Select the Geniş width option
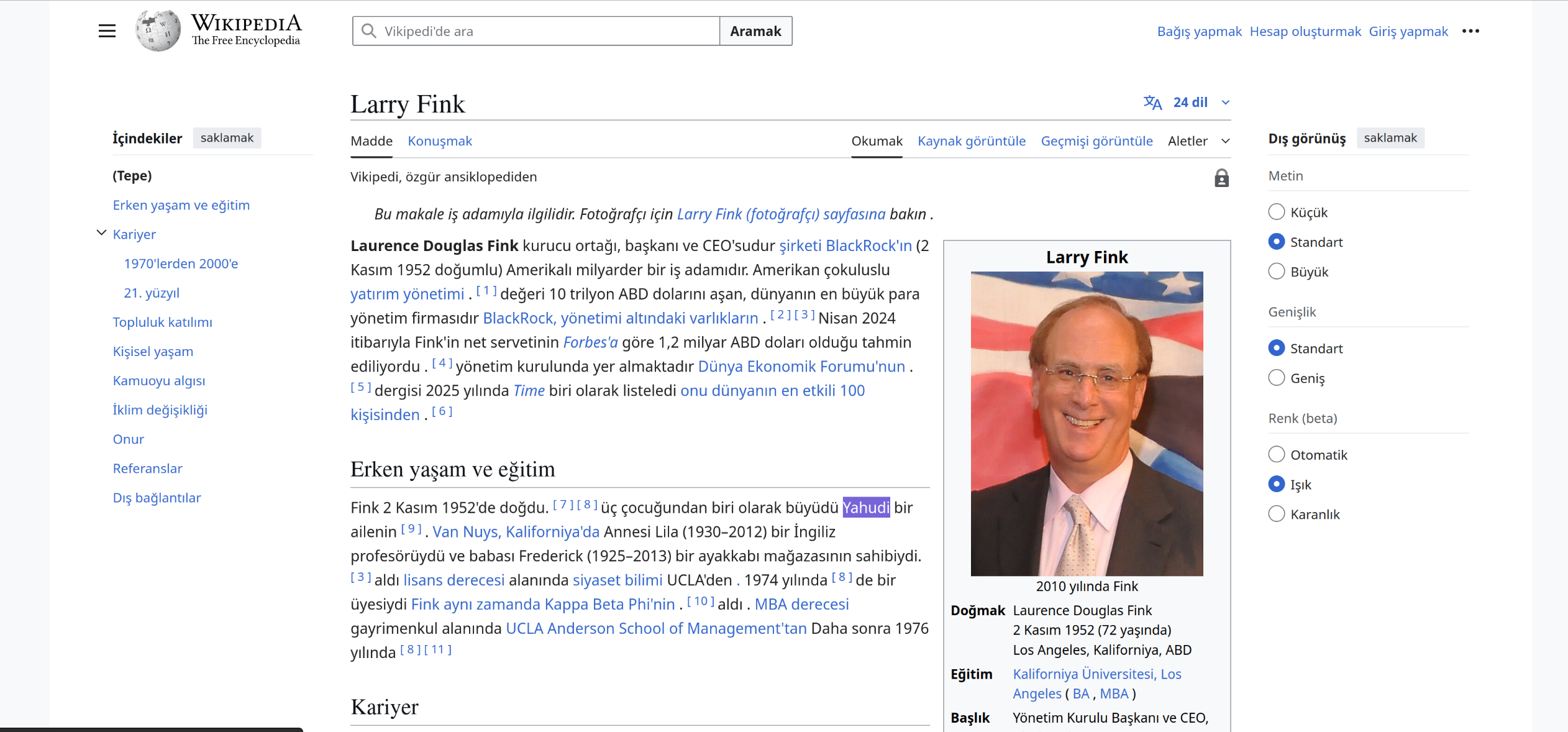Viewport: 1568px width, 732px height. coord(1276,378)
